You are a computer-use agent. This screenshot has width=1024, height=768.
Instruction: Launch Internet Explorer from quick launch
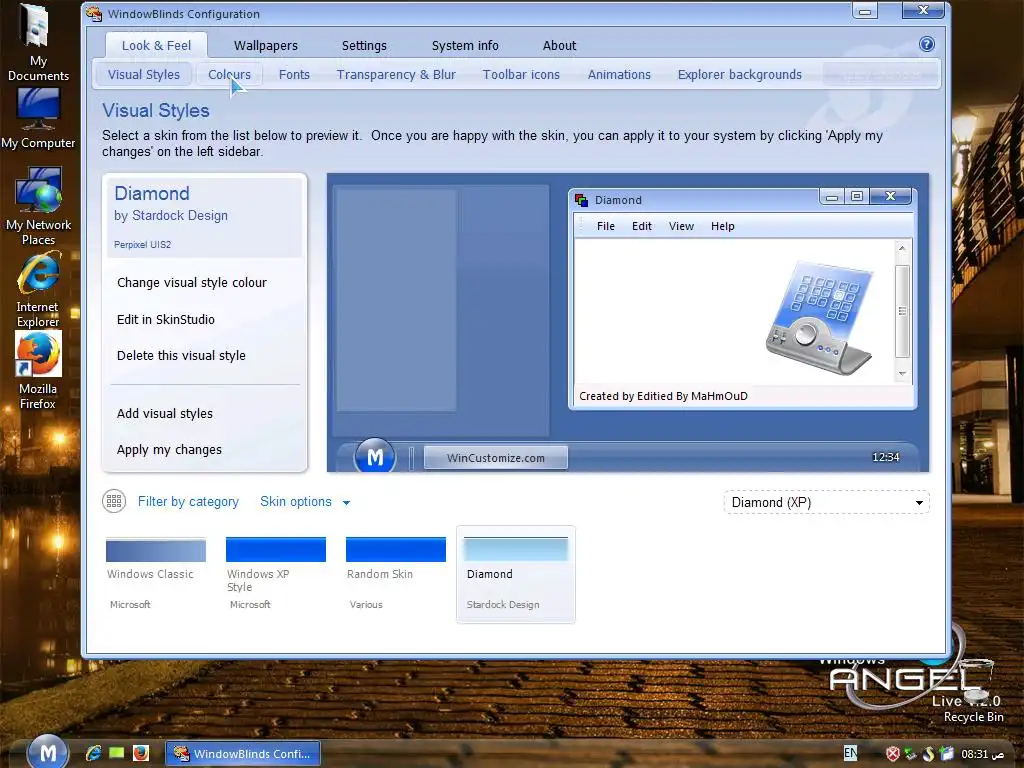coord(93,753)
